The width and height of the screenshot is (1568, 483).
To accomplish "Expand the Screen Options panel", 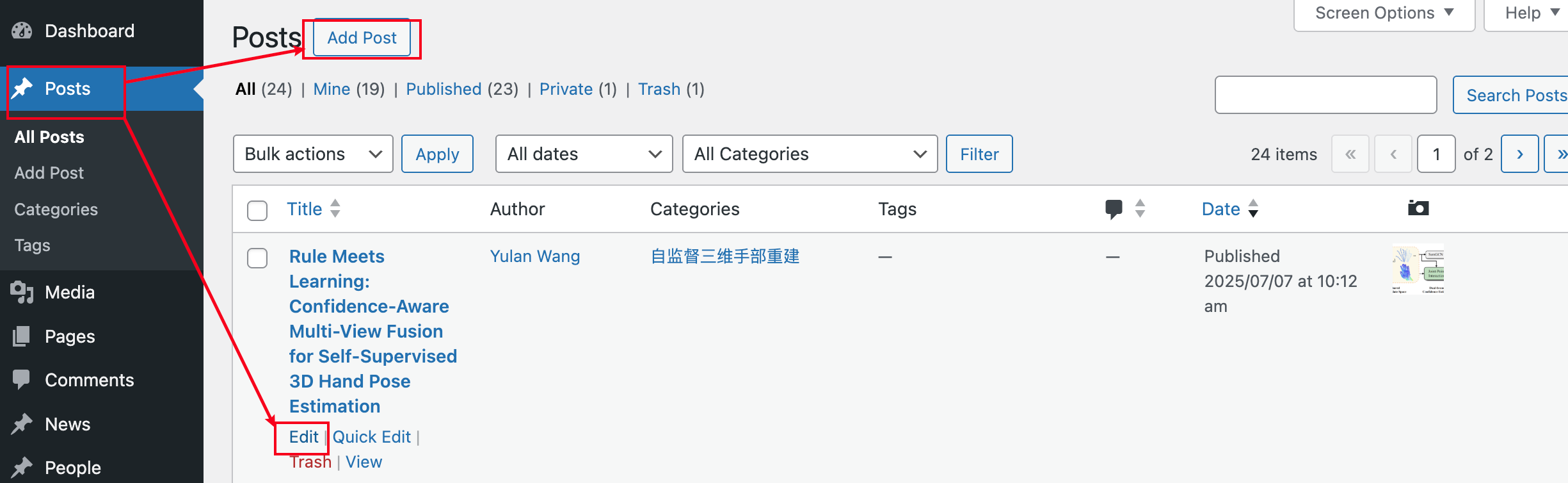I will 1384,13.
